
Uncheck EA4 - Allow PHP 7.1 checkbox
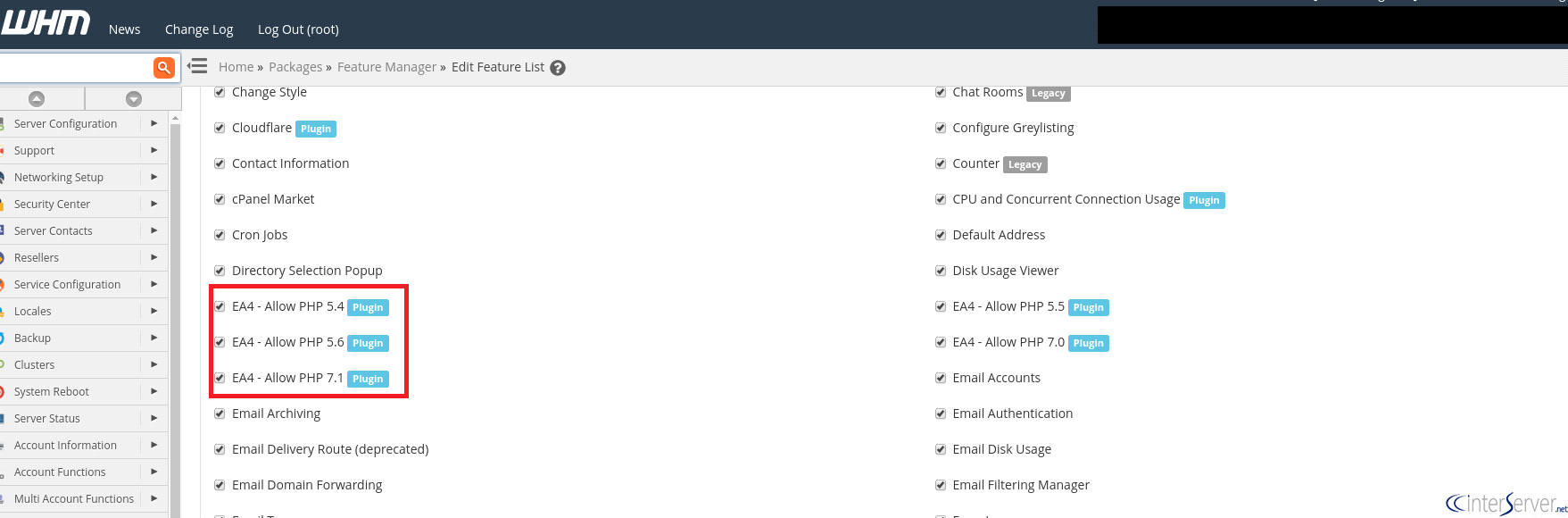(220, 378)
